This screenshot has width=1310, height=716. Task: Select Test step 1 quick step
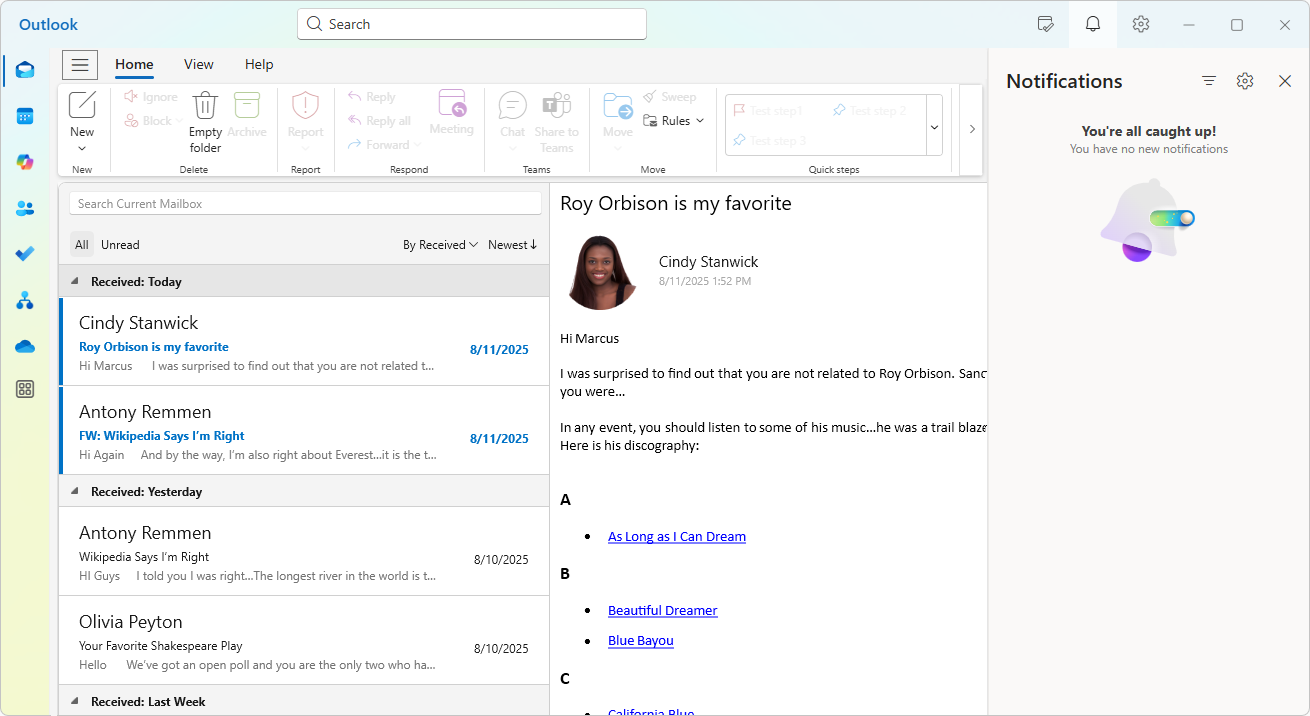click(x=768, y=111)
